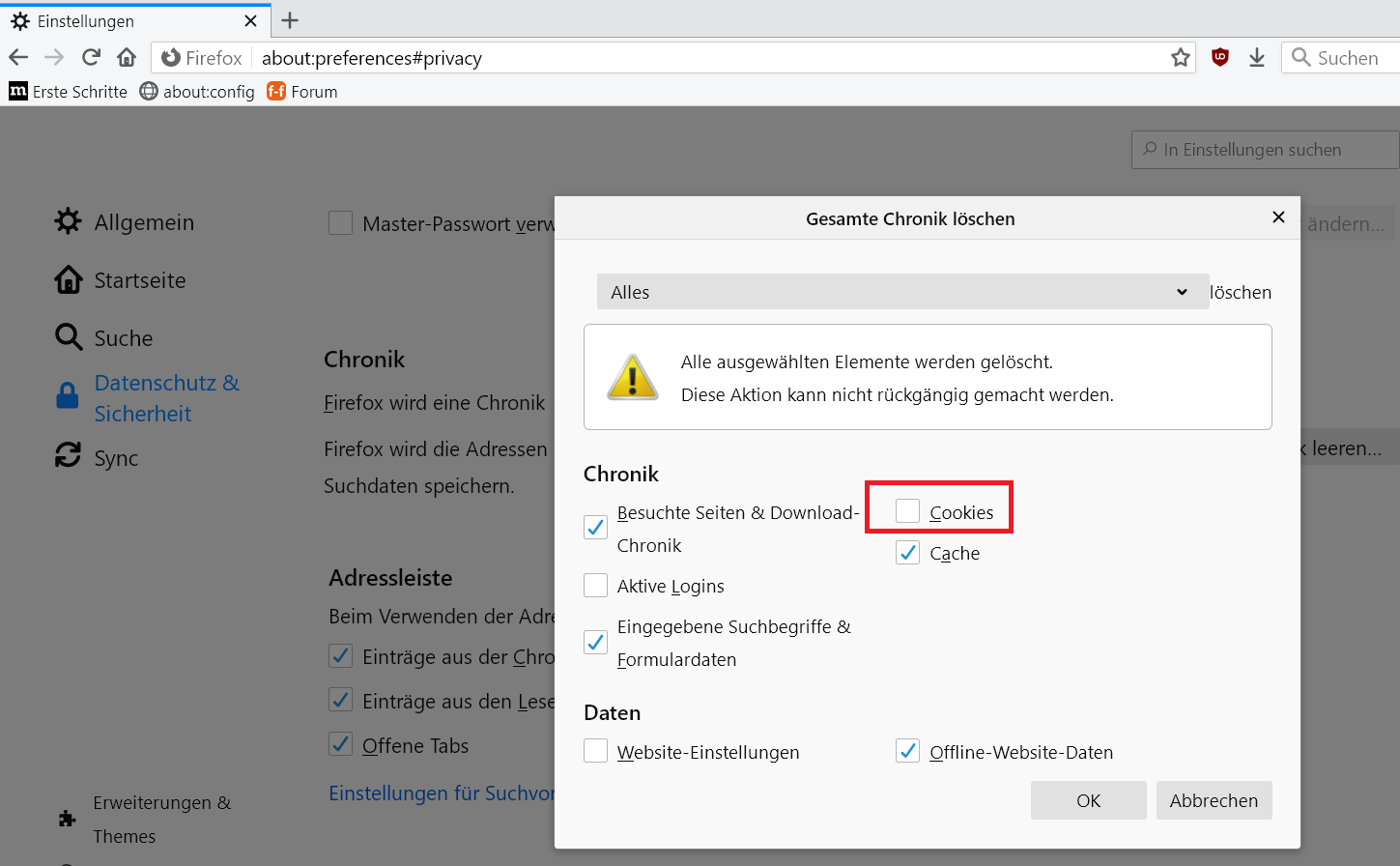Open the Allgemein settings category
The height and width of the screenshot is (866, 1400).
(125, 222)
